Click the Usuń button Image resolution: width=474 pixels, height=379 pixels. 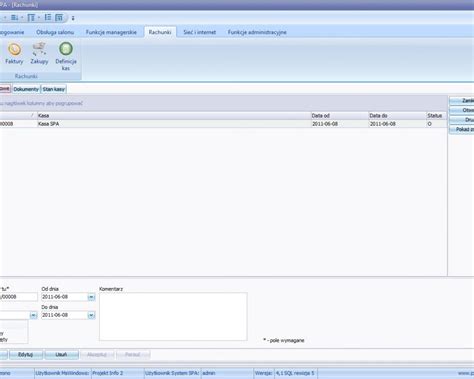pos(62,355)
